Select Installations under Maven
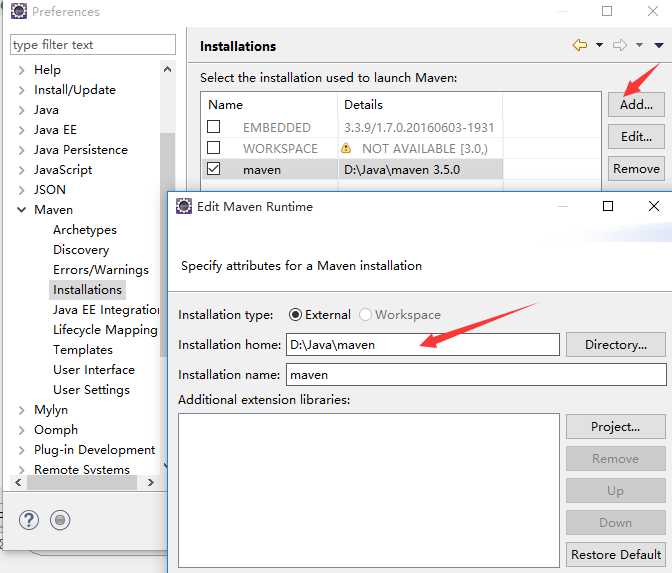This screenshot has height=573, width=672. pos(87,290)
